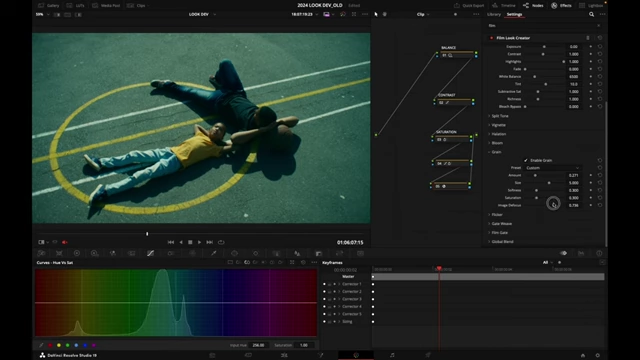Image resolution: width=640 pixels, height=360 pixels.
Task: Adjust the Exposure slider
Action: (x=544, y=47)
